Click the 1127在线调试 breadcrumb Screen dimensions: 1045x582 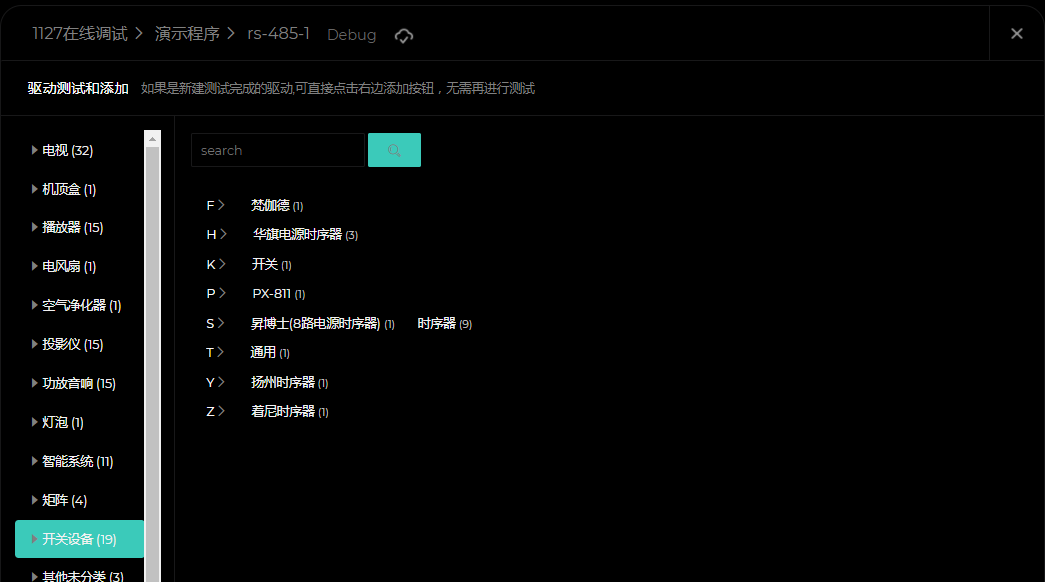point(80,34)
